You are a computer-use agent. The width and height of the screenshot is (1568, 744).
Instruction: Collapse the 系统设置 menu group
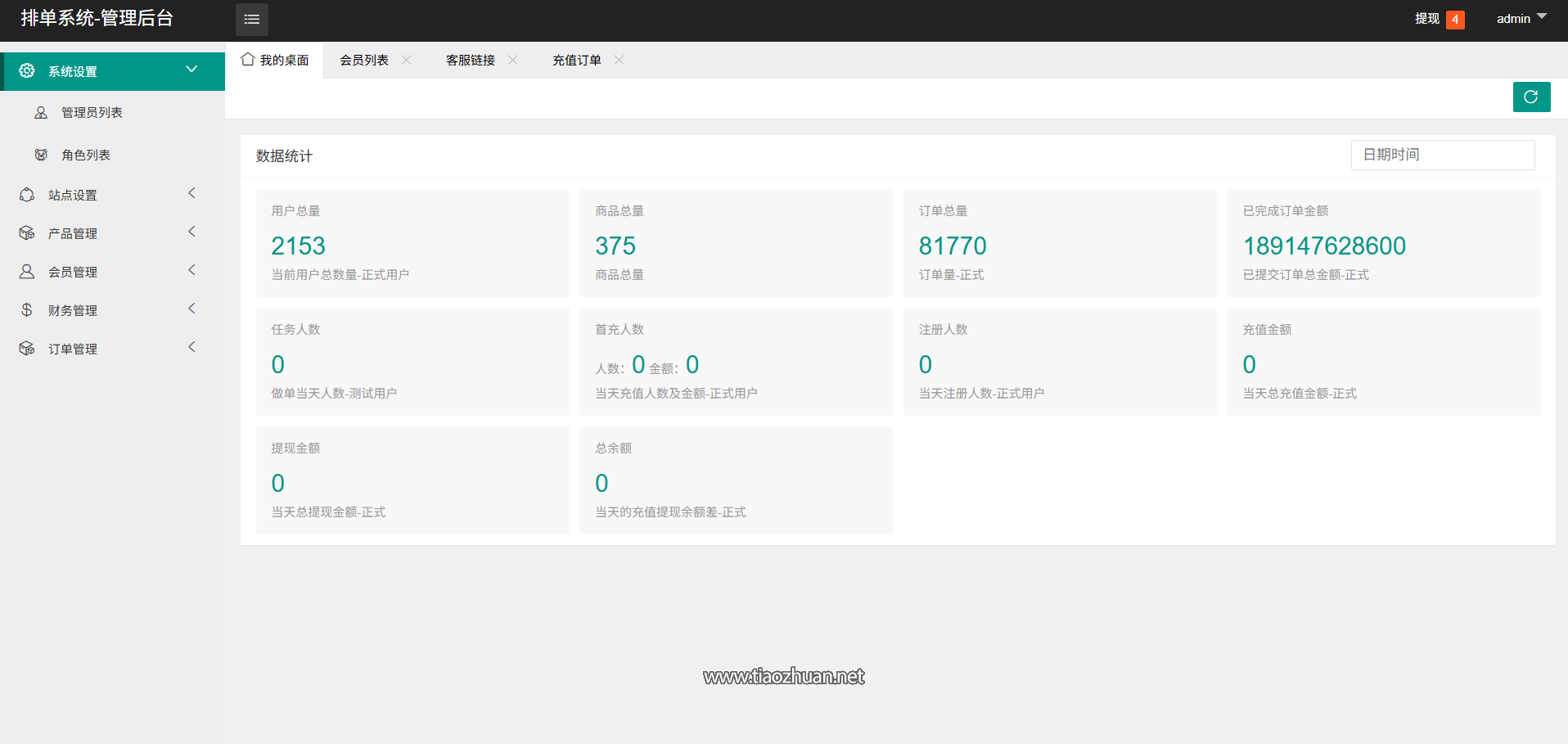pos(191,70)
